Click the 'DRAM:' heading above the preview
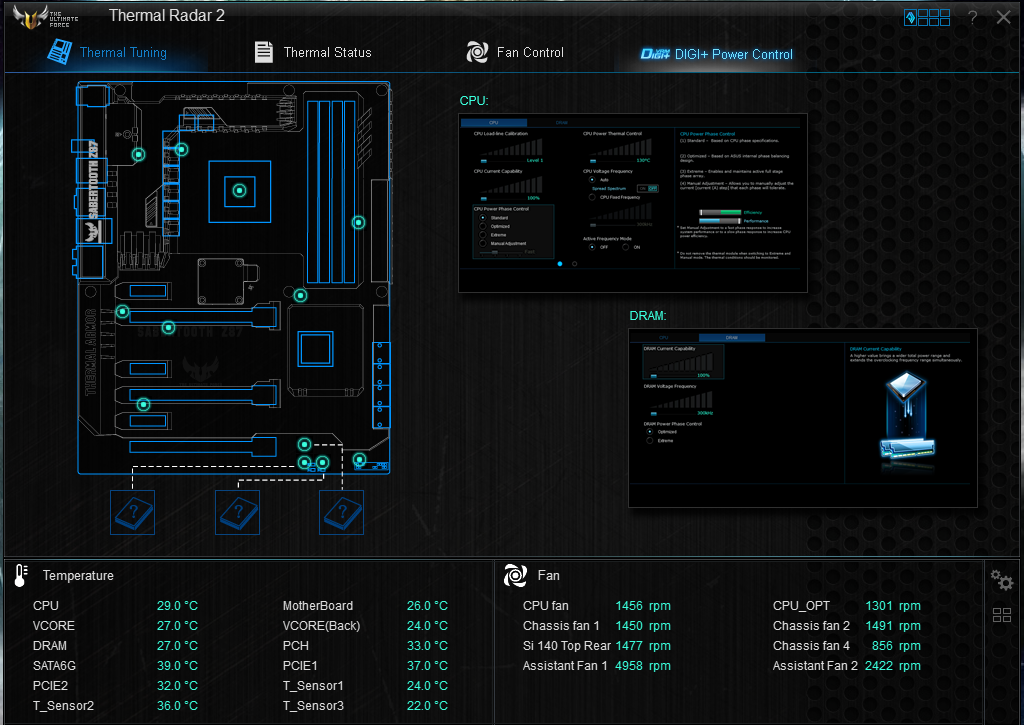1024x725 pixels. pos(648,315)
